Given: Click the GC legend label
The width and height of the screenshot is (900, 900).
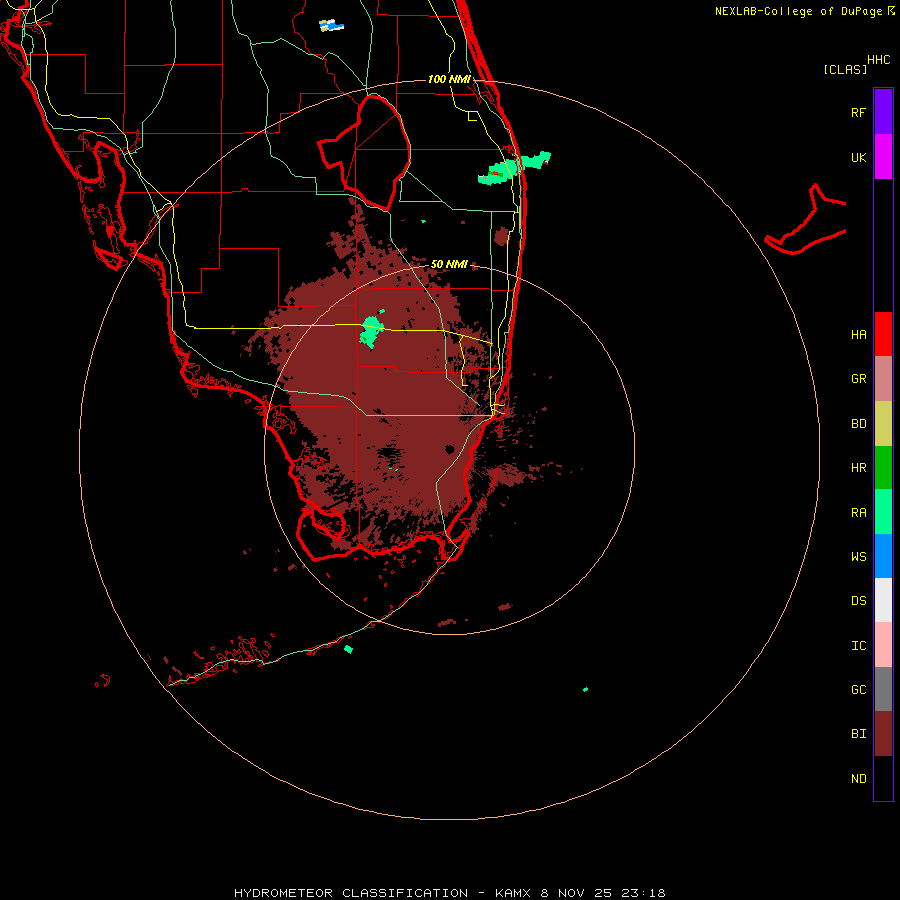Looking at the screenshot, I should (x=858, y=690).
